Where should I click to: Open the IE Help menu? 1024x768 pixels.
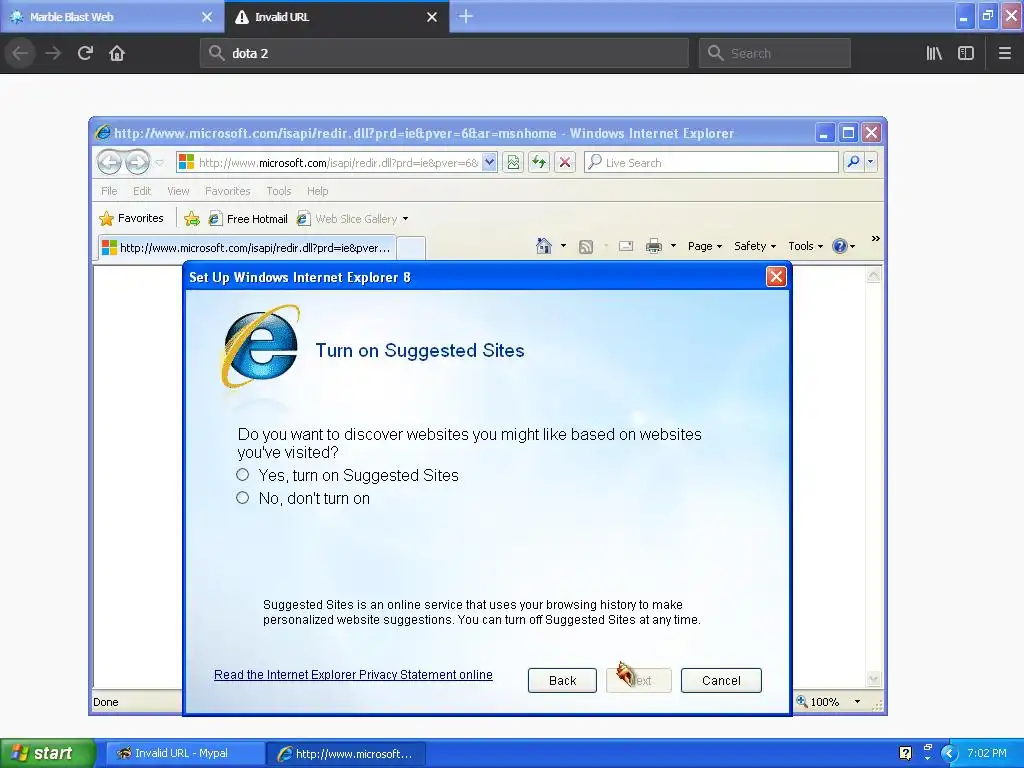pyautogui.click(x=317, y=191)
